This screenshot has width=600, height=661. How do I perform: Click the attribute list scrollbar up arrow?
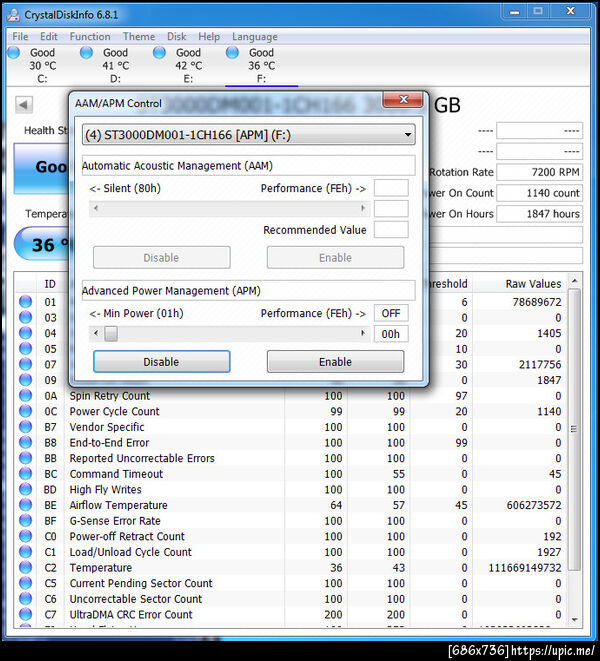pos(574,281)
